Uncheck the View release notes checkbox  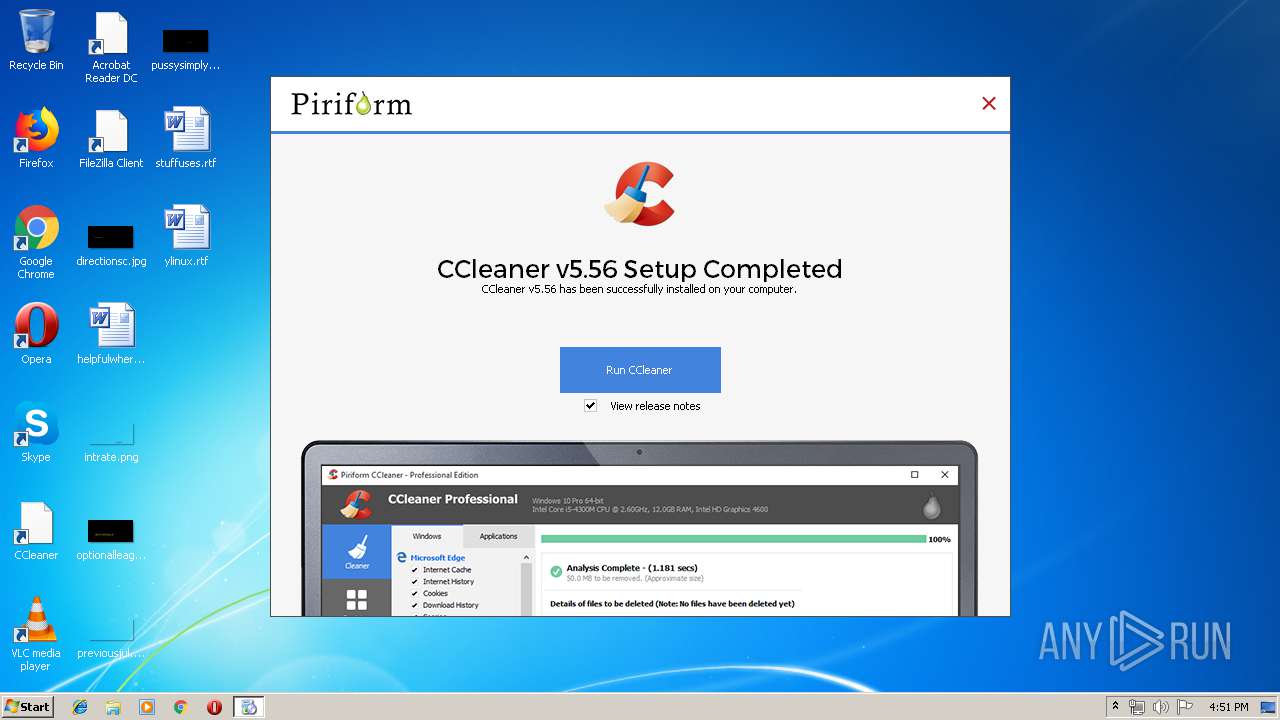[x=591, y=406]
